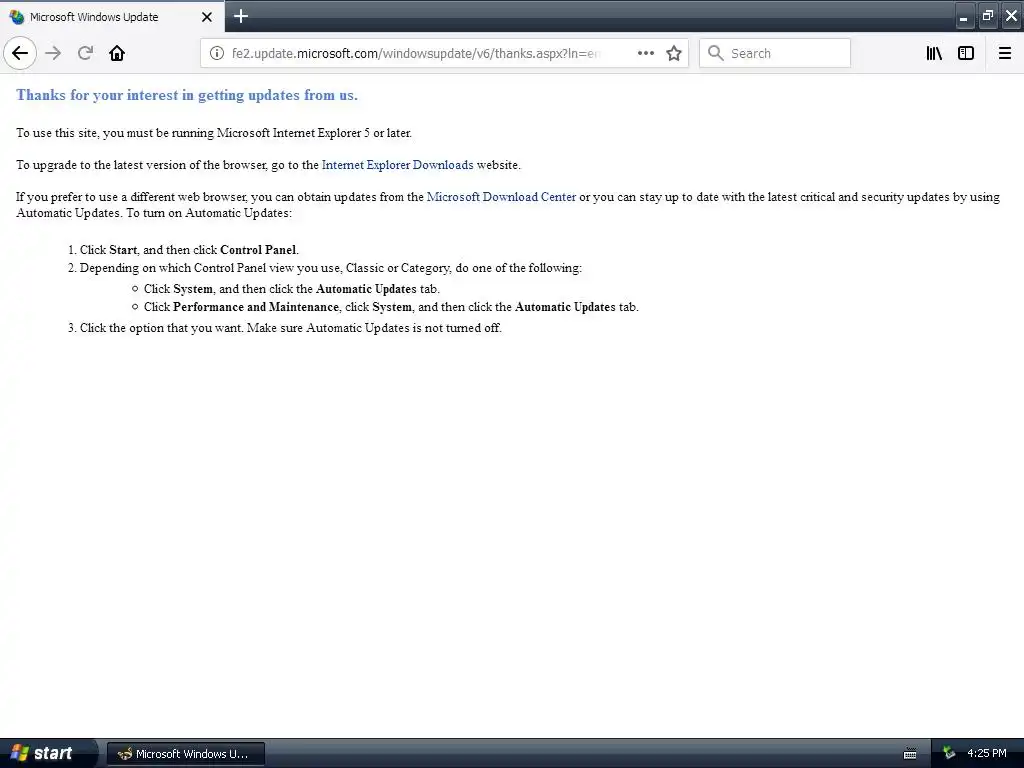Click the heading Thanks for your interest
Viewport: 1024px width, 768px height.
(x=187, y=95)
